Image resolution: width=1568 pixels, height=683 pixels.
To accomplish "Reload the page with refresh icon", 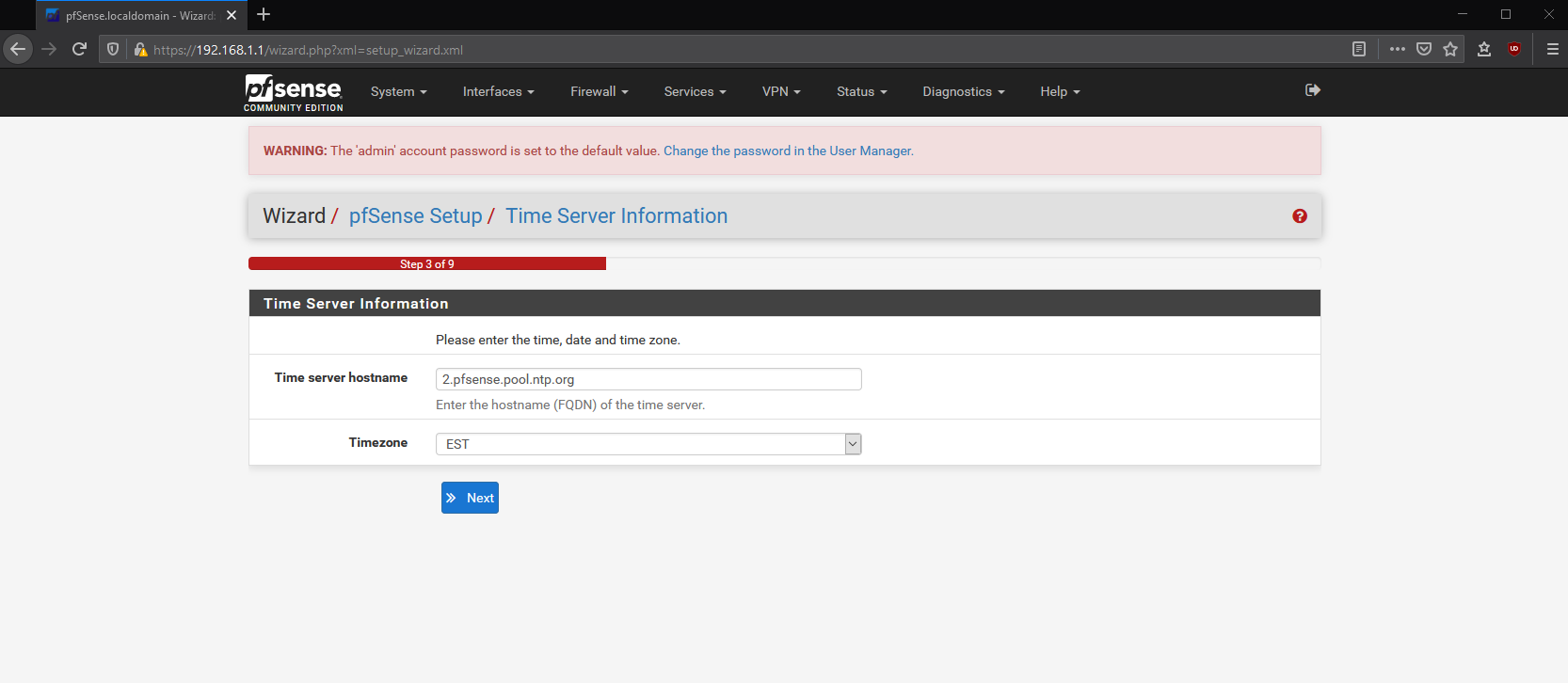I will click(x=79, y=49).
